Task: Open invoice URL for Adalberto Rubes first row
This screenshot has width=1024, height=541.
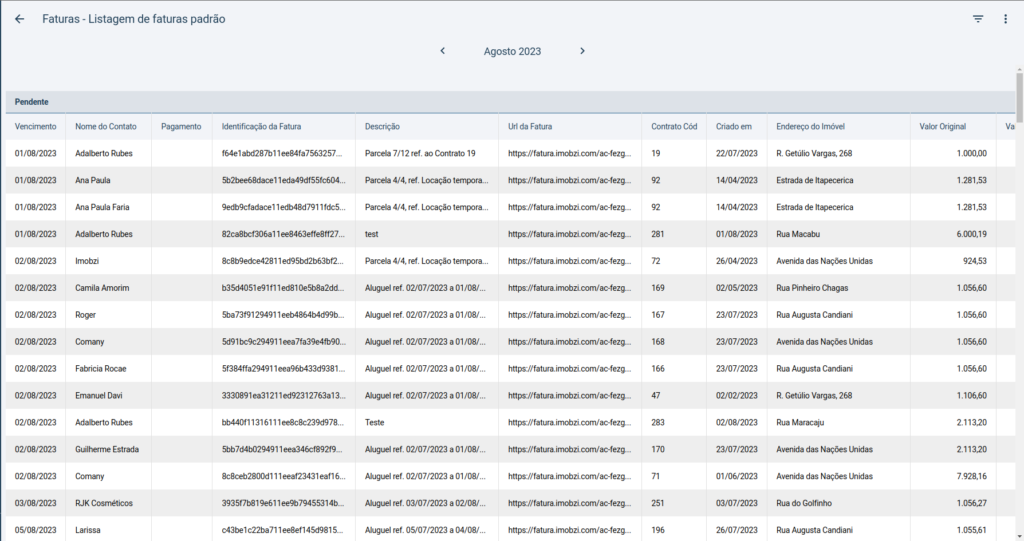Action: (x=569, y=154)
